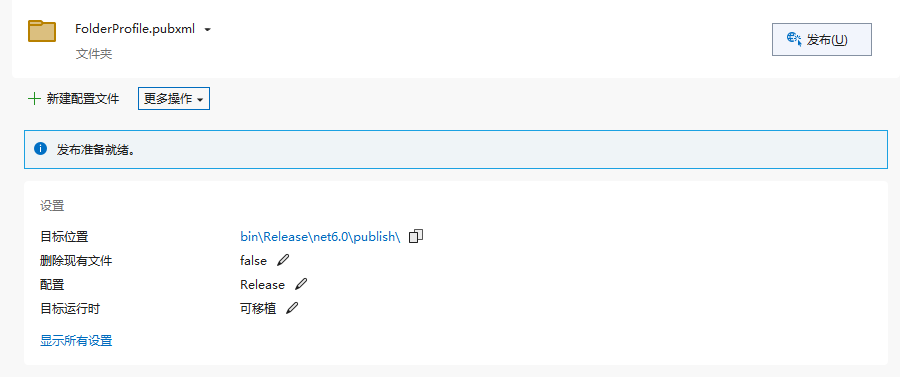Expand the 更多操作 dropdown
The image size is (900, 377).
(174, 99)
